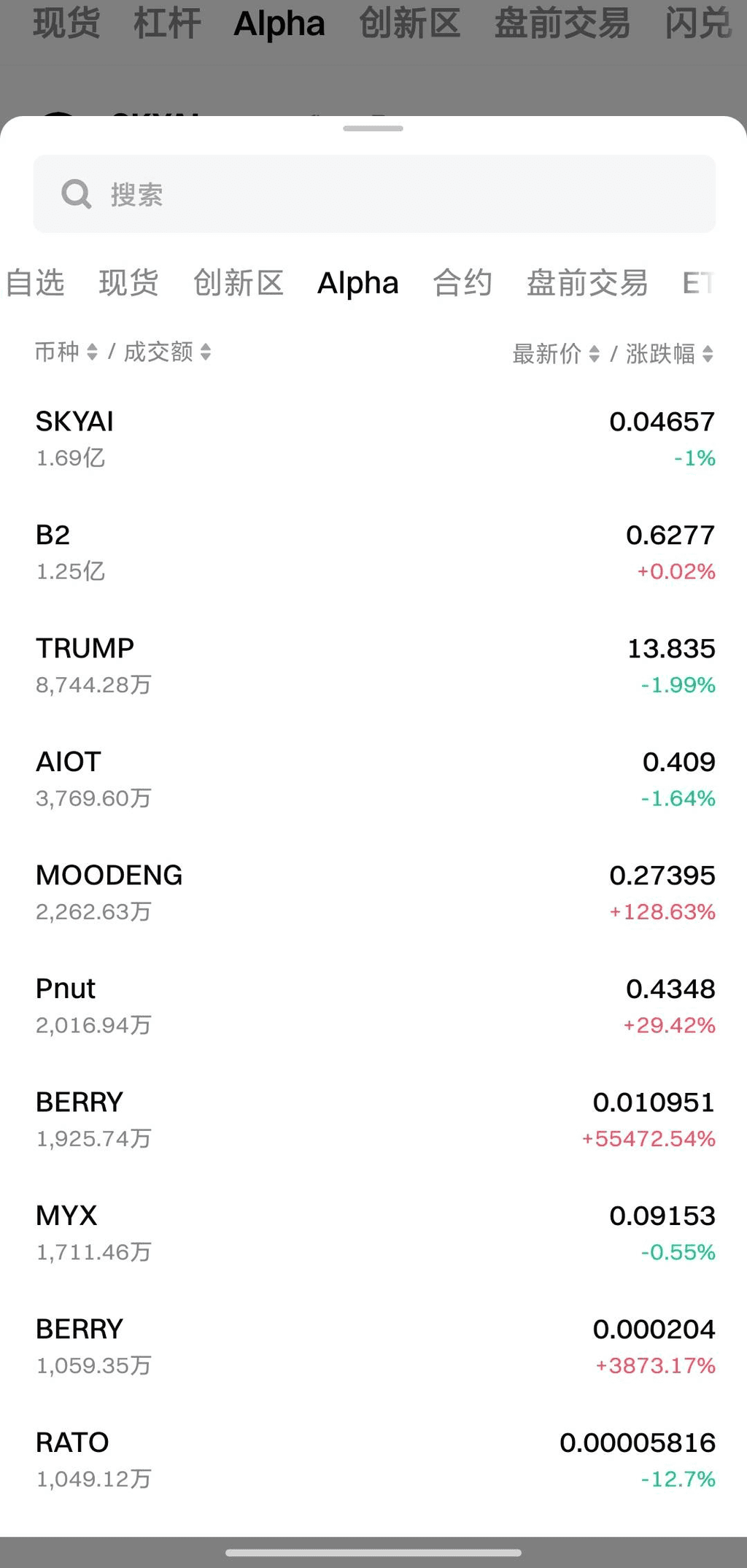Select the B2 token row
Image resolution: width=747 pixels, height=1568 pixels.
click(x=373, y=552)
